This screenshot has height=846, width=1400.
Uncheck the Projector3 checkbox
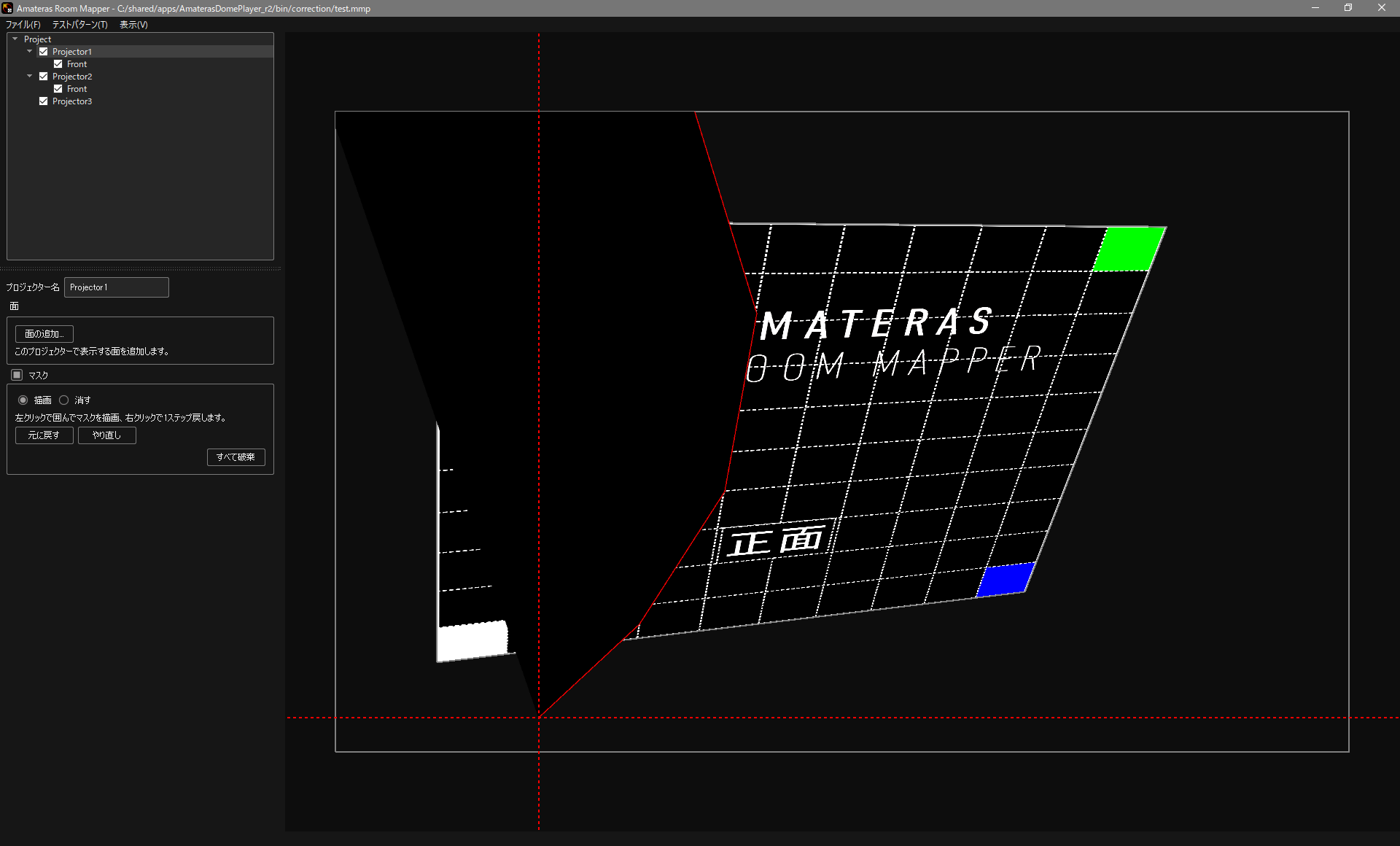[x=44, y=101]
